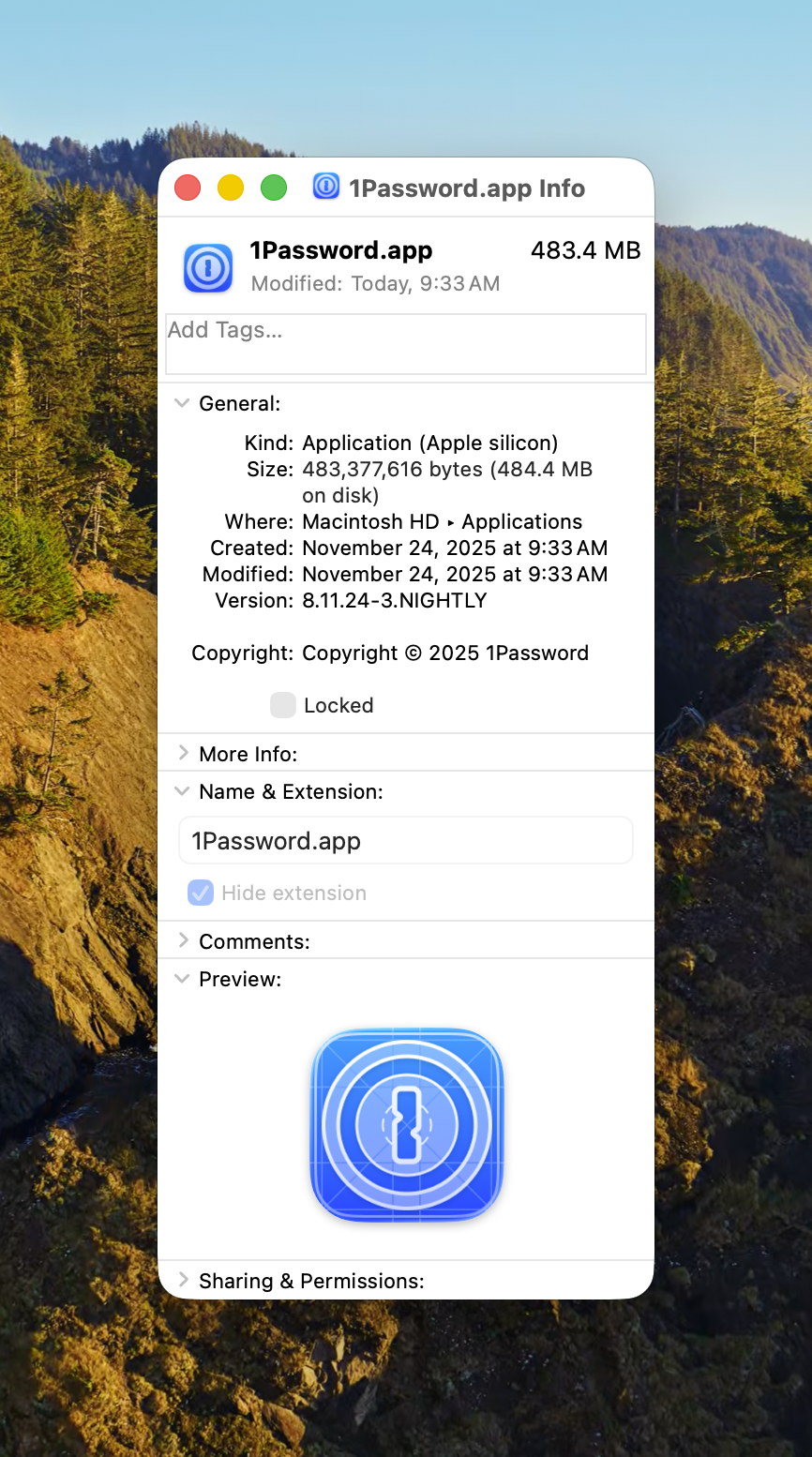Click the 483.4 MB size value in the header

tap(586, 250)
